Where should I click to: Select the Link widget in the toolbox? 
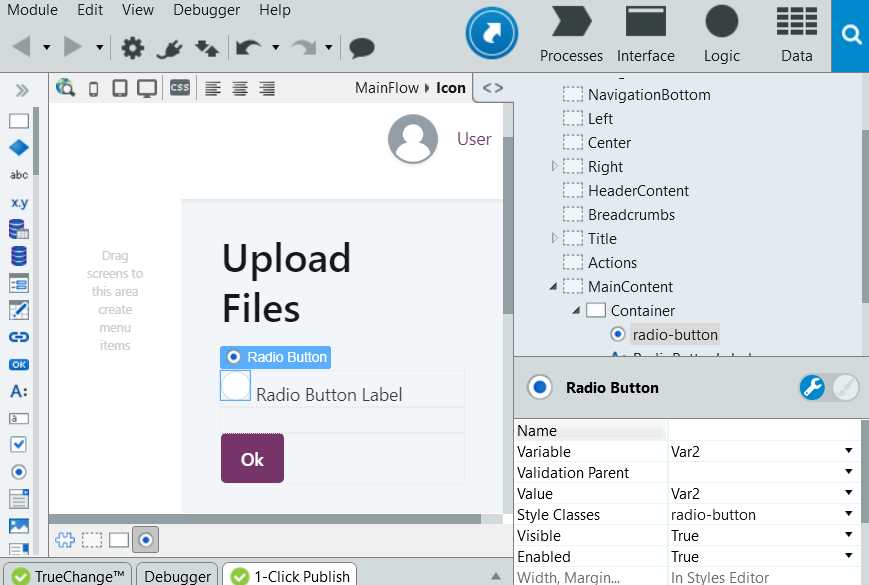(x=17, y=337)
